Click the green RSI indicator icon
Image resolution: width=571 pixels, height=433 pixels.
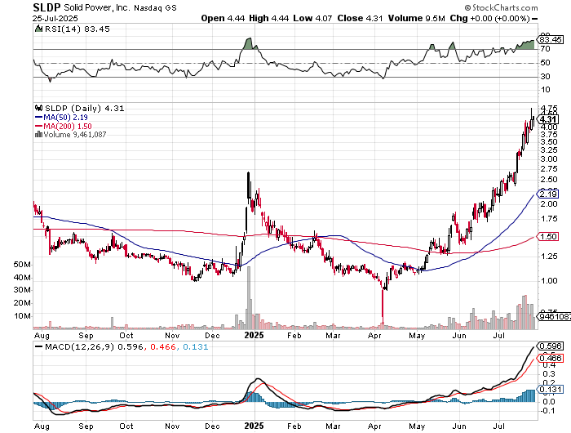[38, 29]
